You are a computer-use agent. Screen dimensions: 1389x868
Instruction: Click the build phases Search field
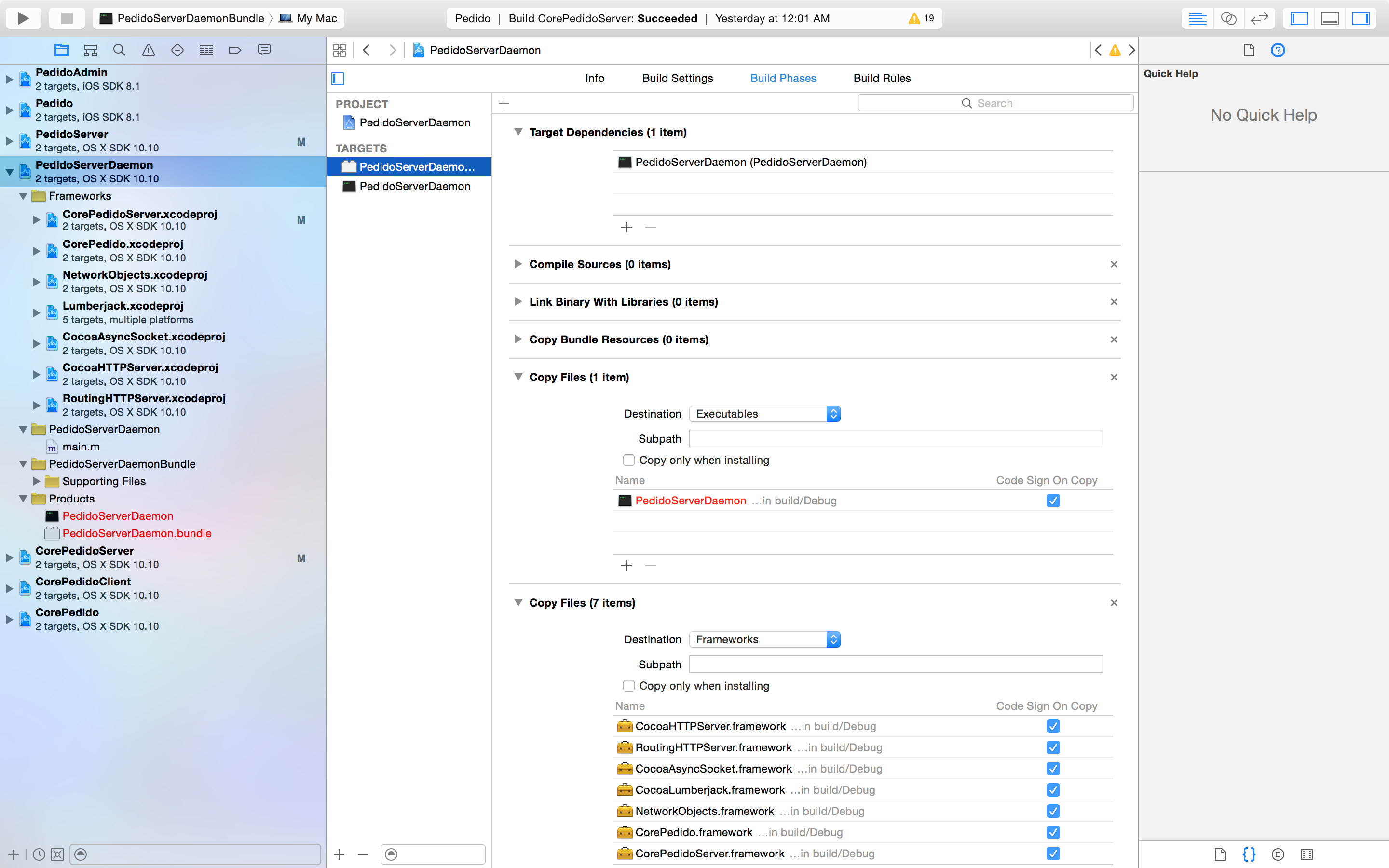[995, 103]
